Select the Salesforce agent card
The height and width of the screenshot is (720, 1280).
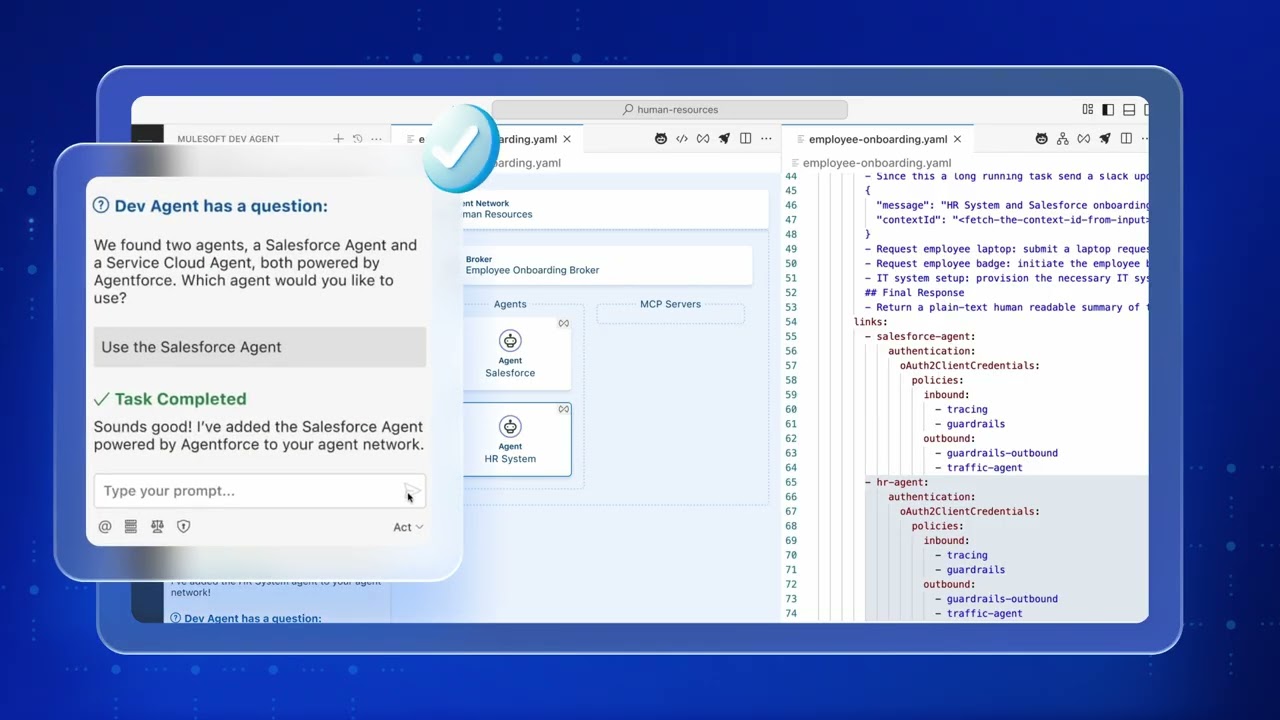516,353
